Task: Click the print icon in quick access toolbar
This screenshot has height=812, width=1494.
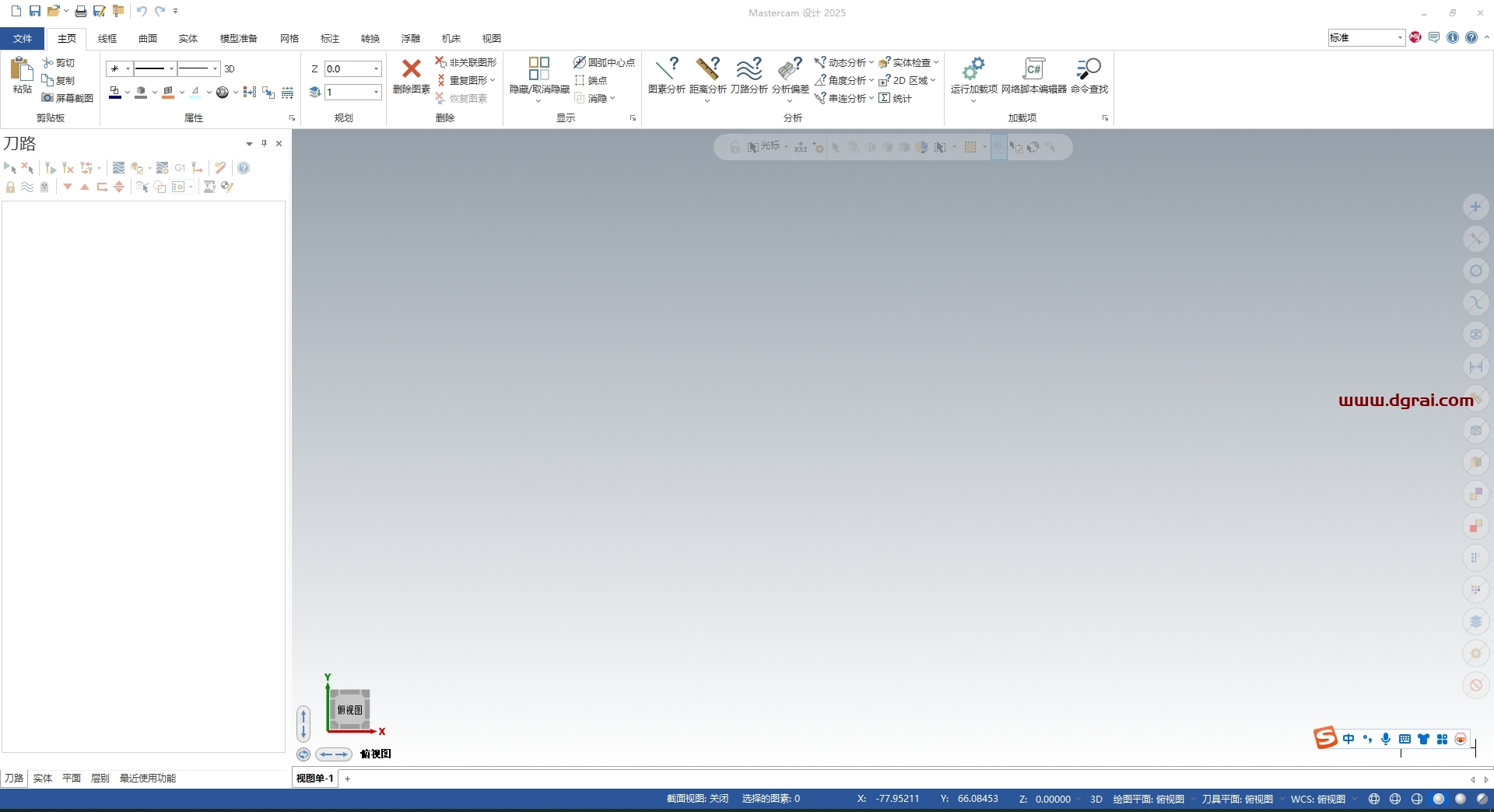Action: pos(80,11)
